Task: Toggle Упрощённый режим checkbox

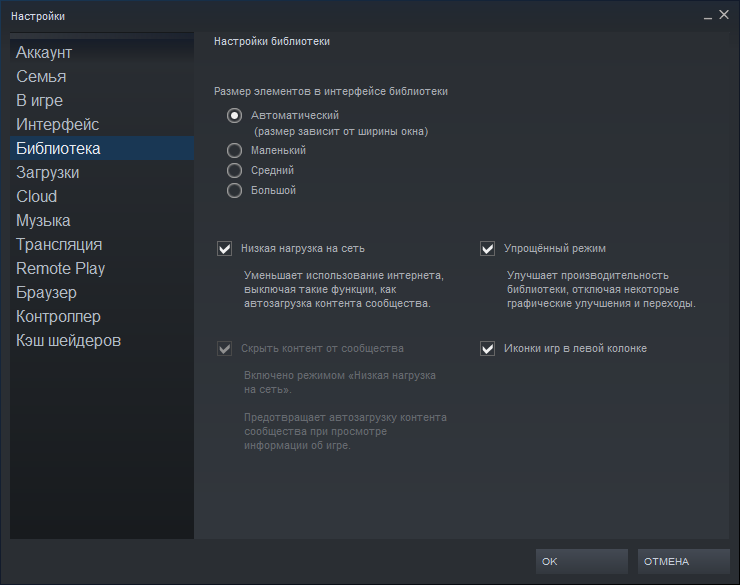Action: tap(488, 249)
